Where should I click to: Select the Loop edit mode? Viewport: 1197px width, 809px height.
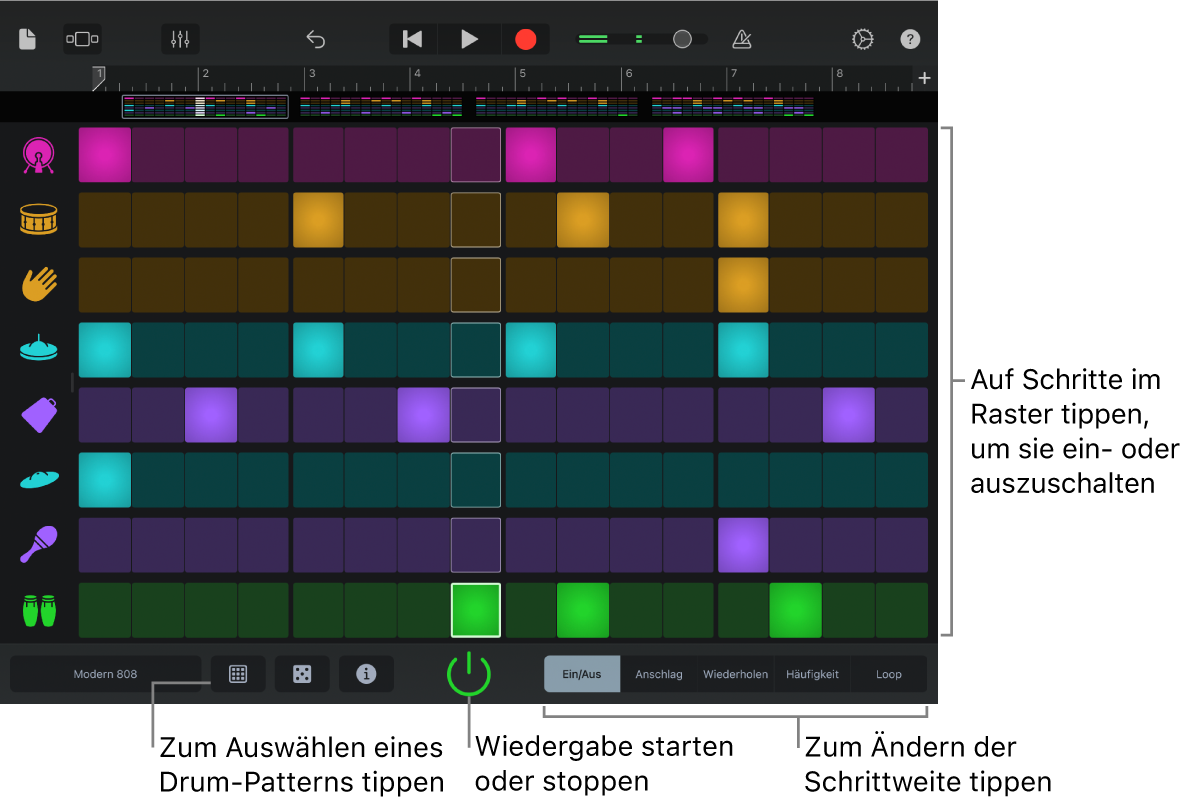888,674
